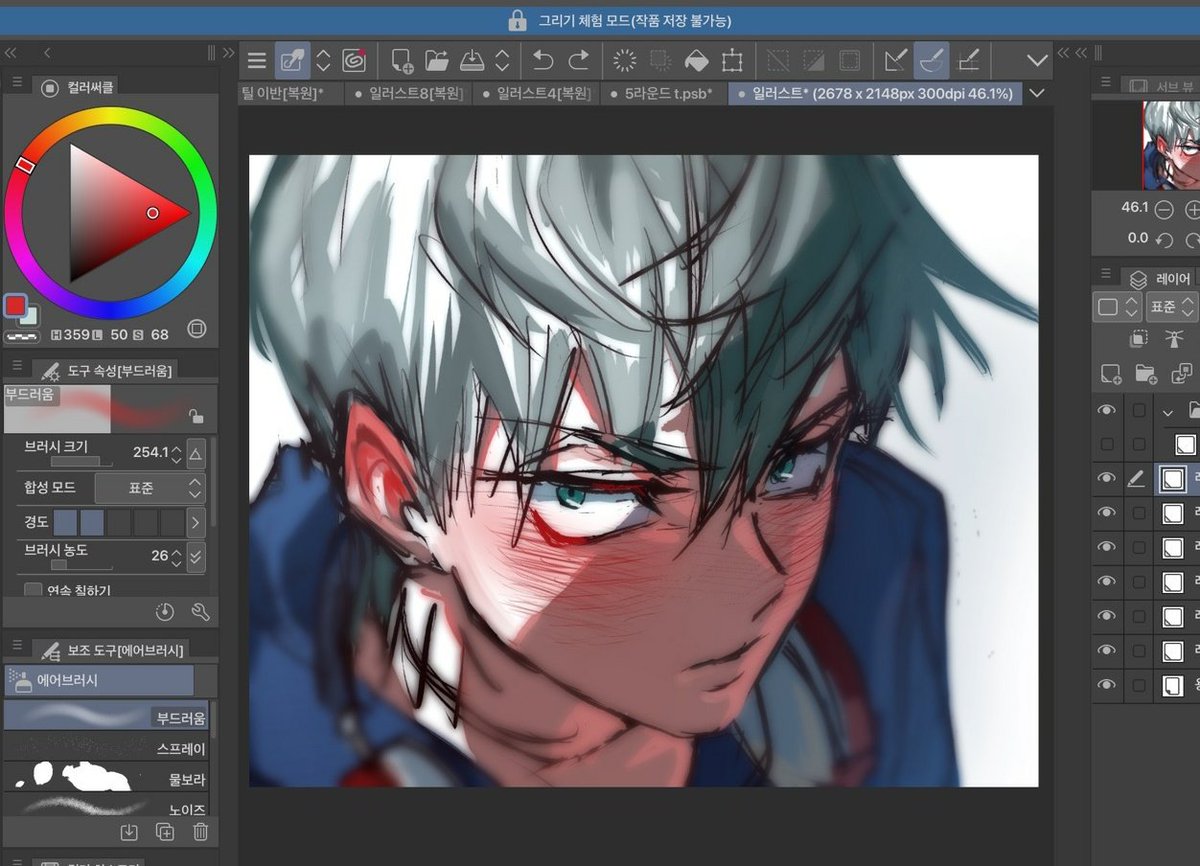Click sub view reference thumbnail
Viewport: 1200px width, 866px height.
click(x=1171, y=145)
